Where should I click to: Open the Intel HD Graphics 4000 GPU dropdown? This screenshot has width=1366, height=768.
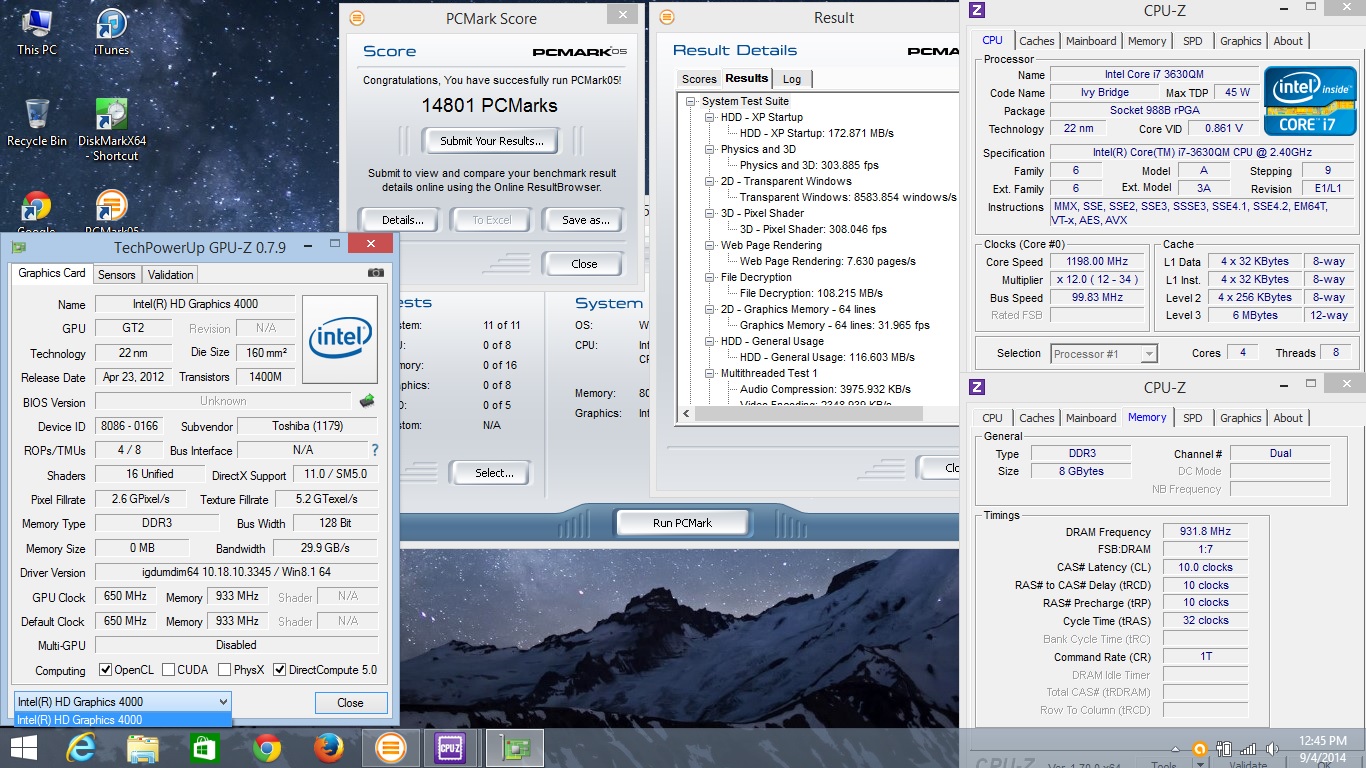point(122,702)
